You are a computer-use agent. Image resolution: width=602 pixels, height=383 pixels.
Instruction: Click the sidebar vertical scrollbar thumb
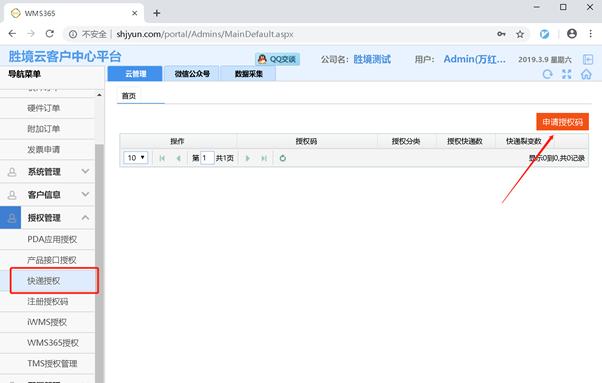coord(99,263)
